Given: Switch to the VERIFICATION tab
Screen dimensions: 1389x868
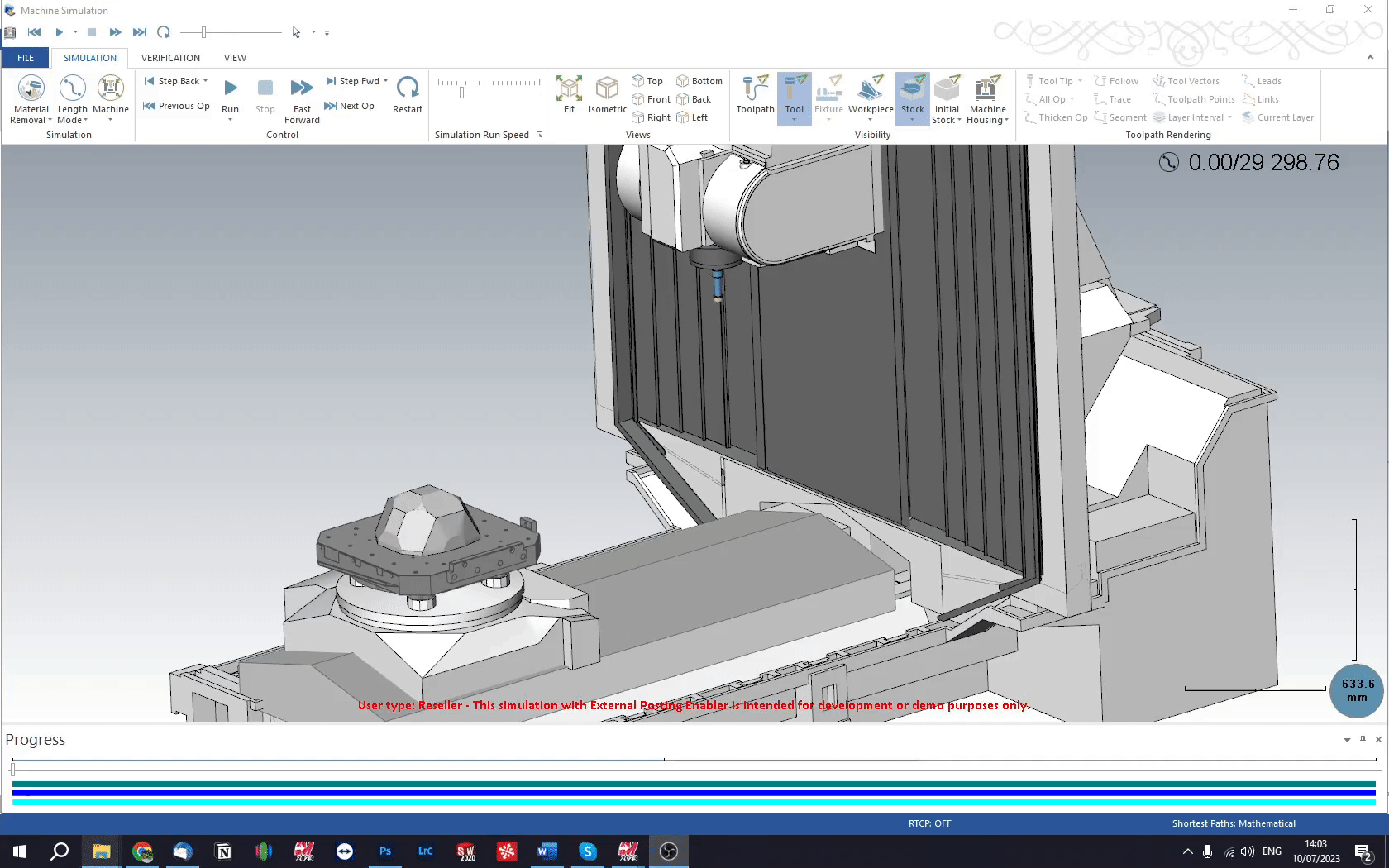Looking at the screenshot, I should (170, 58).
